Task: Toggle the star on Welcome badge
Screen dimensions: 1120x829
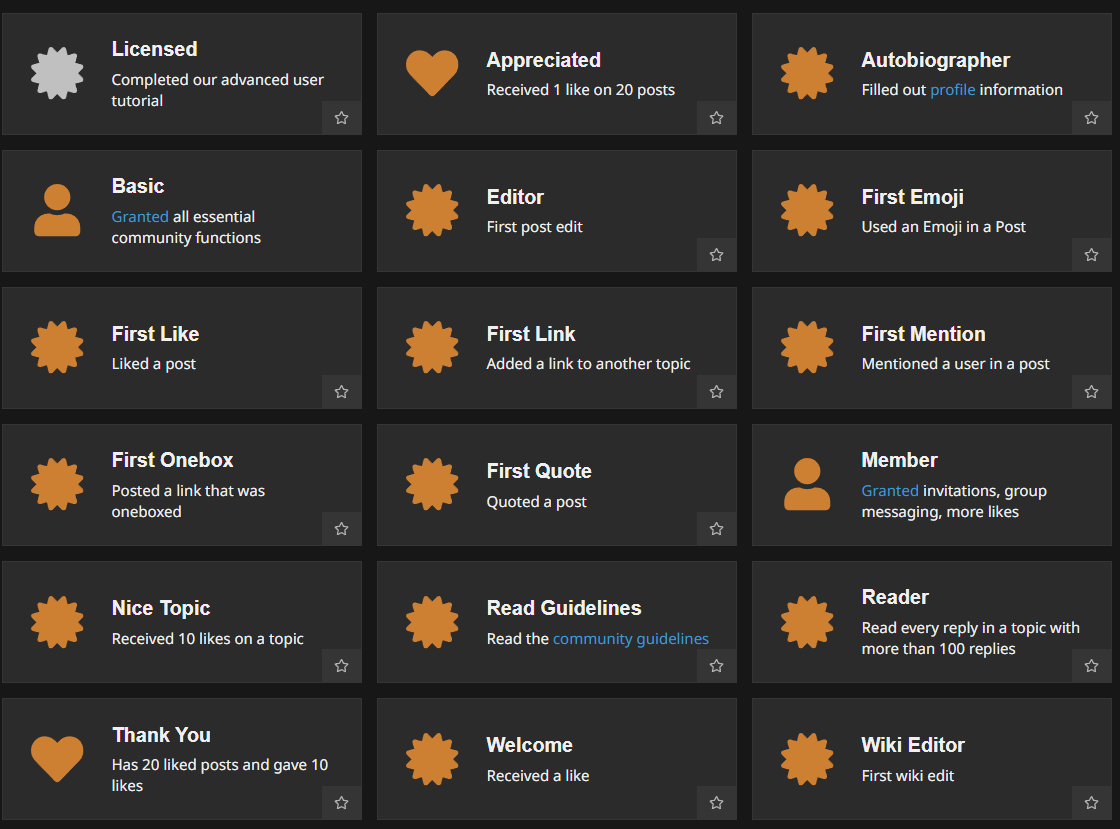Action: click(716, 803)
